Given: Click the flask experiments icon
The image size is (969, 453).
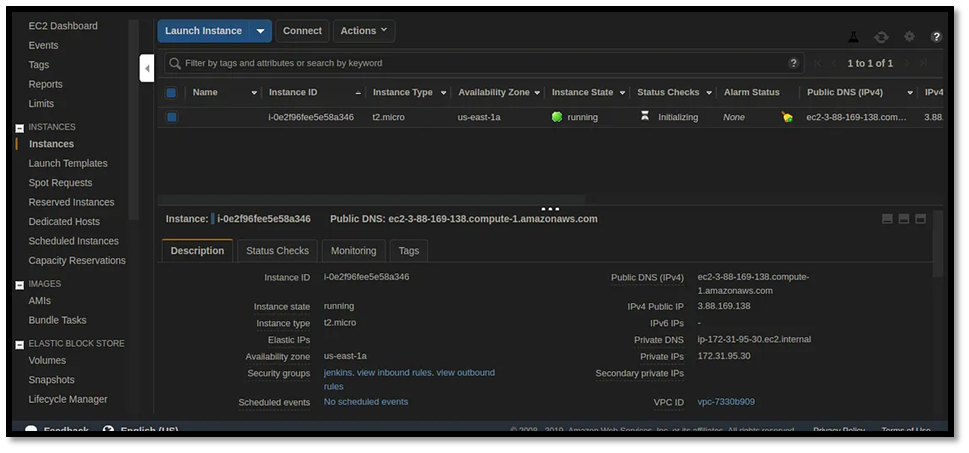Looking at the screenshot, I should point(853,36).
